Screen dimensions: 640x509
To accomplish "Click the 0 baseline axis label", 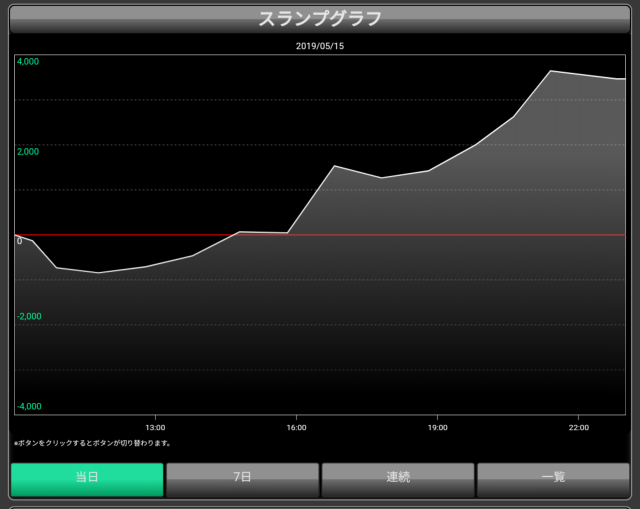I will coord(19,241).
